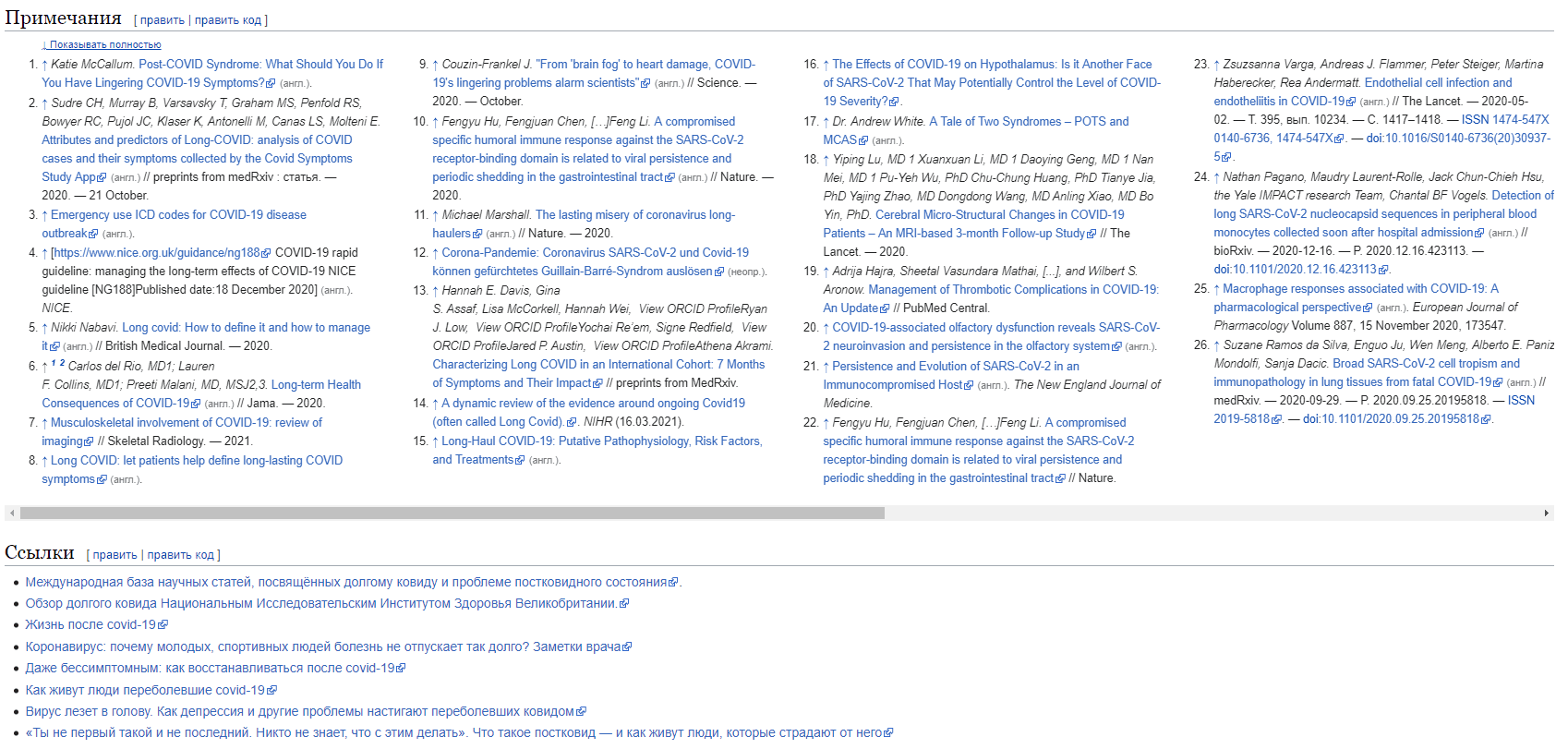
Task: Open 'A Tale of Two Syndromes – POTS' link
Action: 976,131
